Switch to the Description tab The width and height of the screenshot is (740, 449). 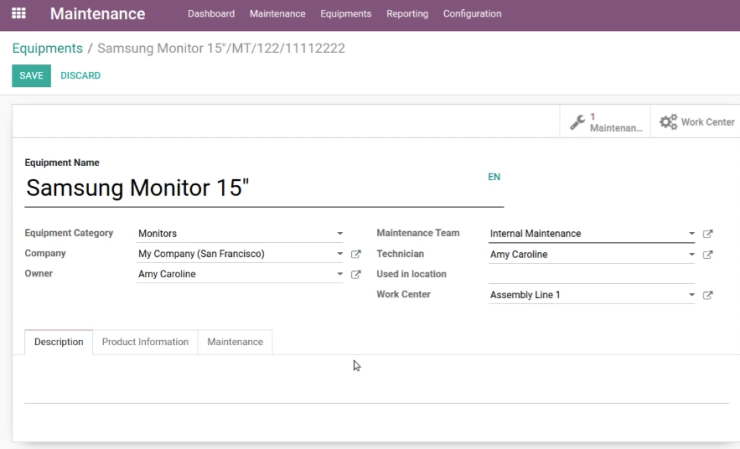click(59, 342)
